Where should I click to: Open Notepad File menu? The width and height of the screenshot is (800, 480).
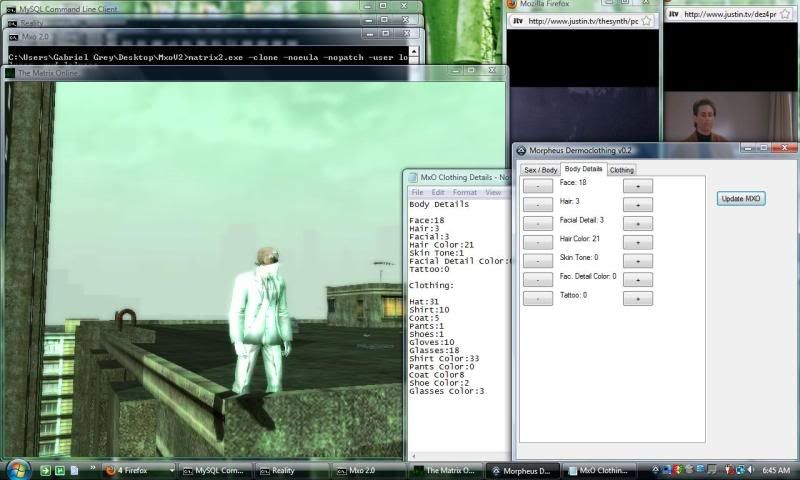click(x=417, y=192)
